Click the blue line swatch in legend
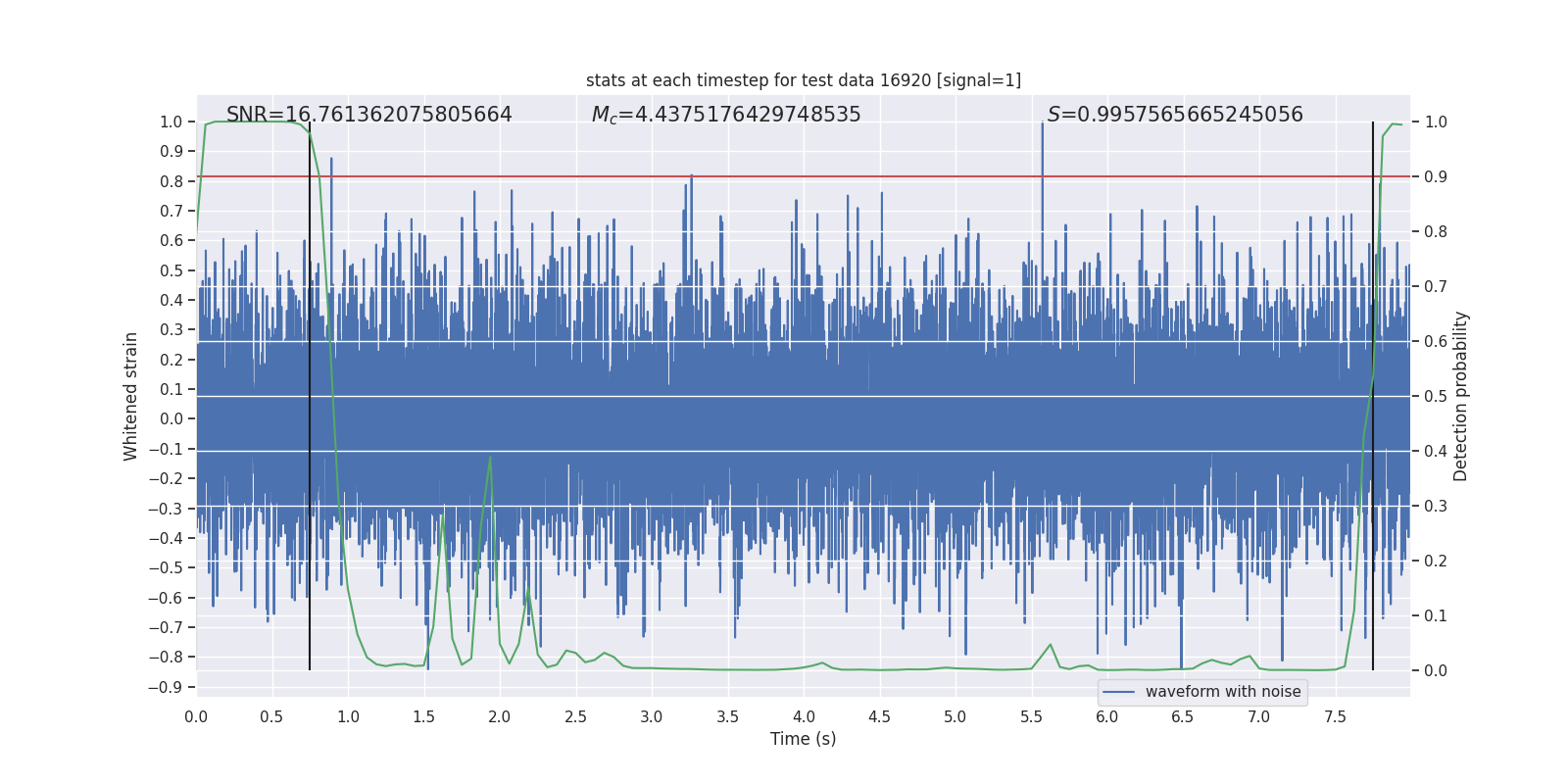This screenshot has height=784, width=1568. tap(1119, 692)
